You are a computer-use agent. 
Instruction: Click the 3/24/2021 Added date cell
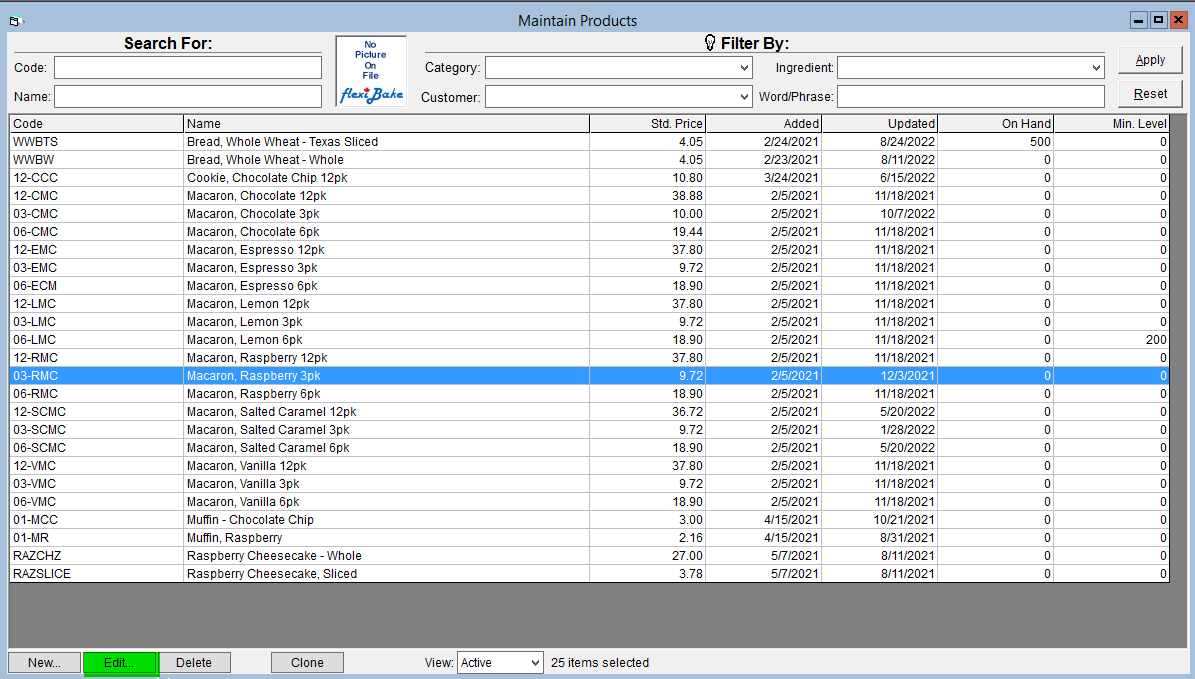click(x=764, y=178)
